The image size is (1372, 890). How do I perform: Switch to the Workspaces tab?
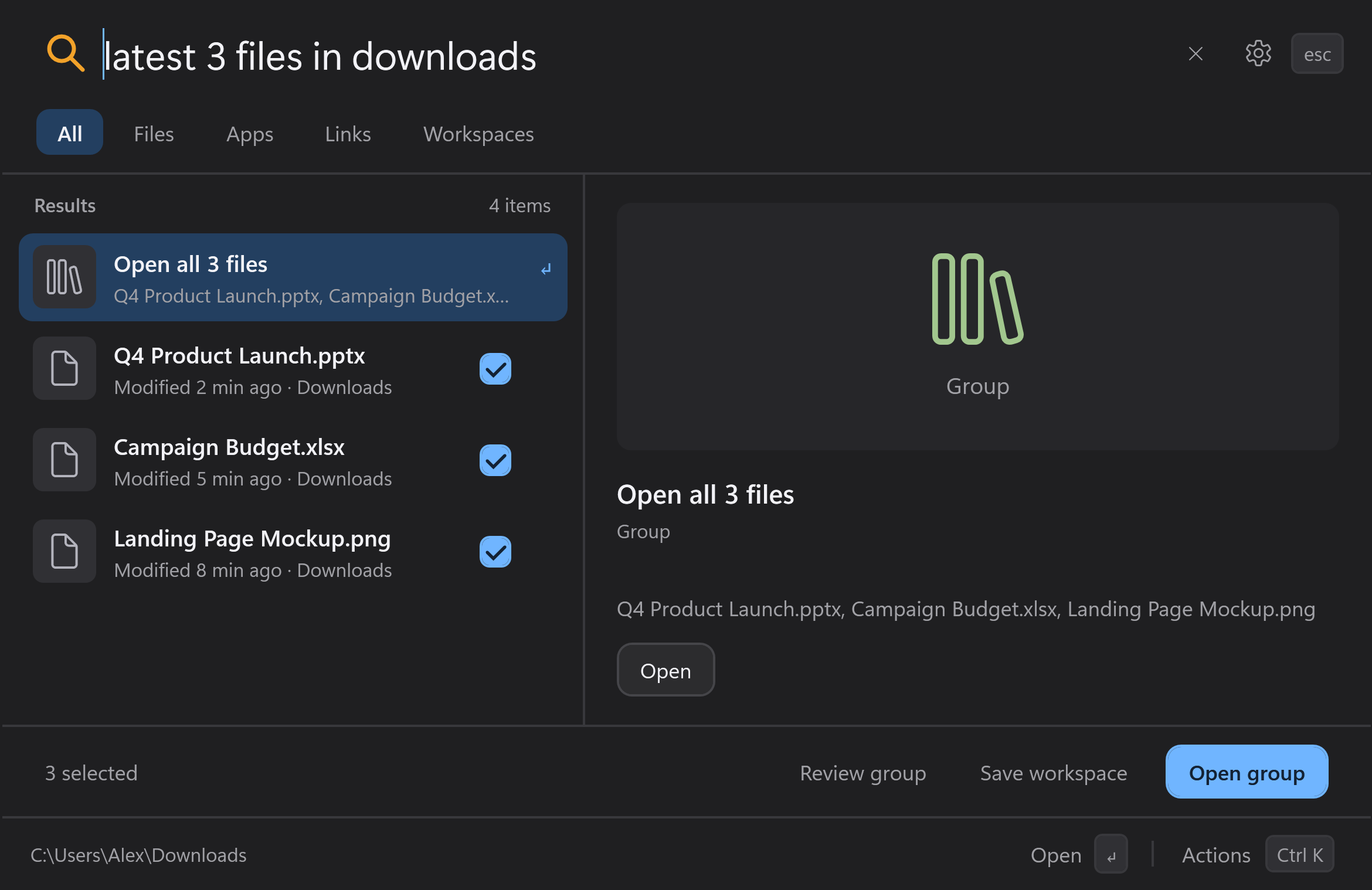[478, 134]
